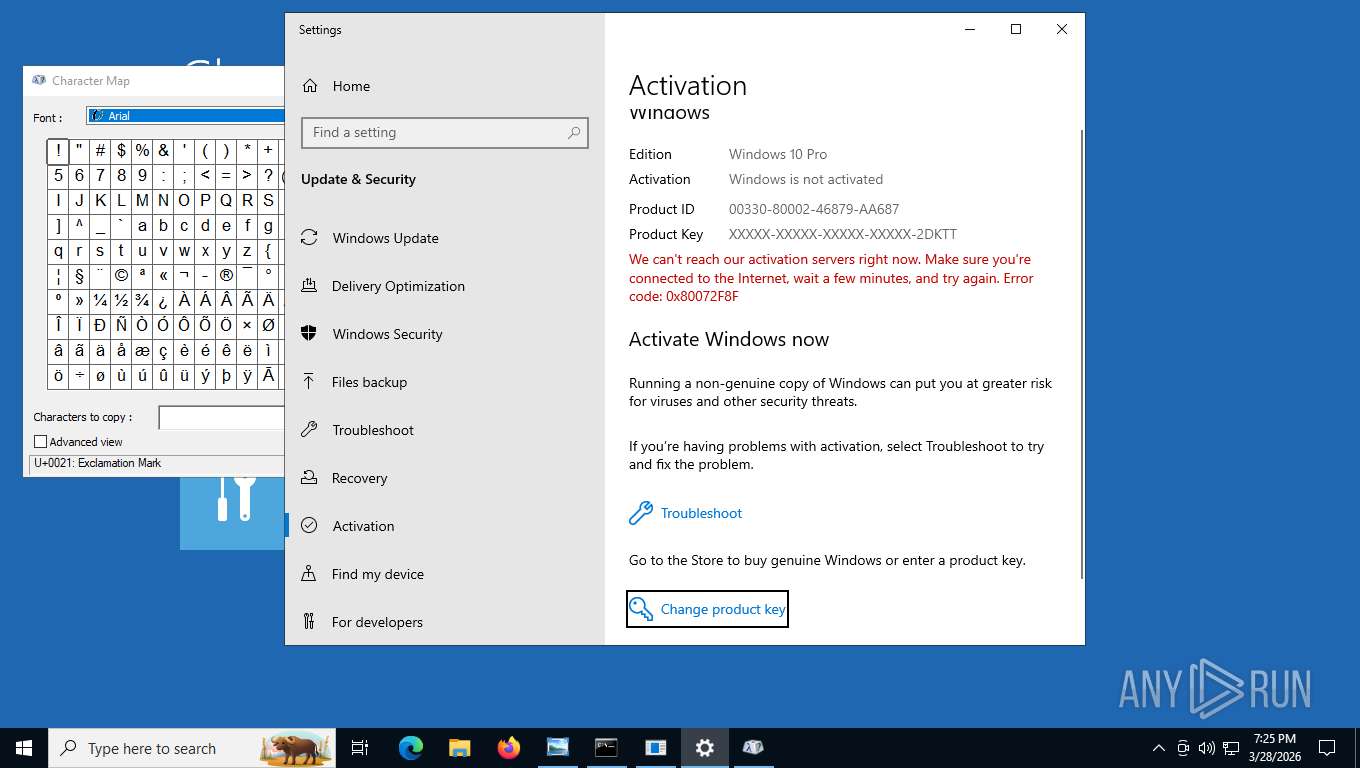Click the Meet Now tray icon
Viewport: 1360px width, 768px height.
pos(1183,748)
